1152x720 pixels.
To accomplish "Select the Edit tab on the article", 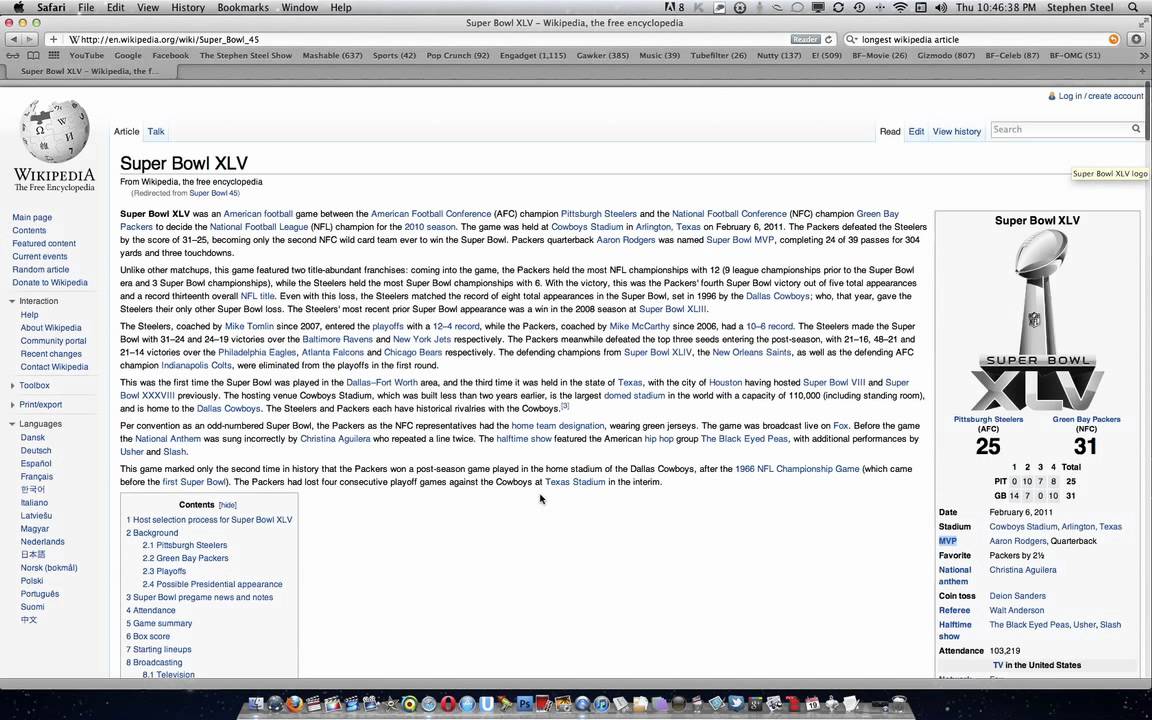I will 916,132.
